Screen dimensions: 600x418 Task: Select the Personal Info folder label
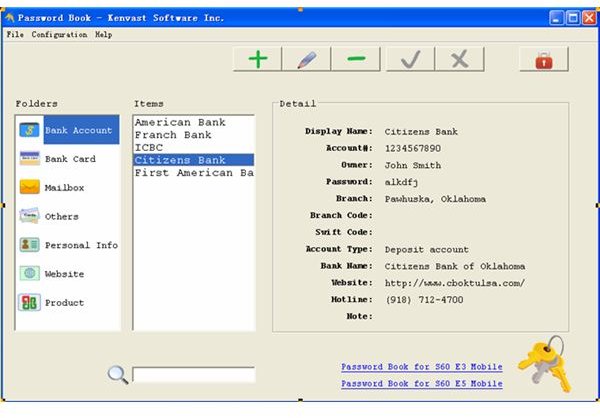(x=81, y=245)
